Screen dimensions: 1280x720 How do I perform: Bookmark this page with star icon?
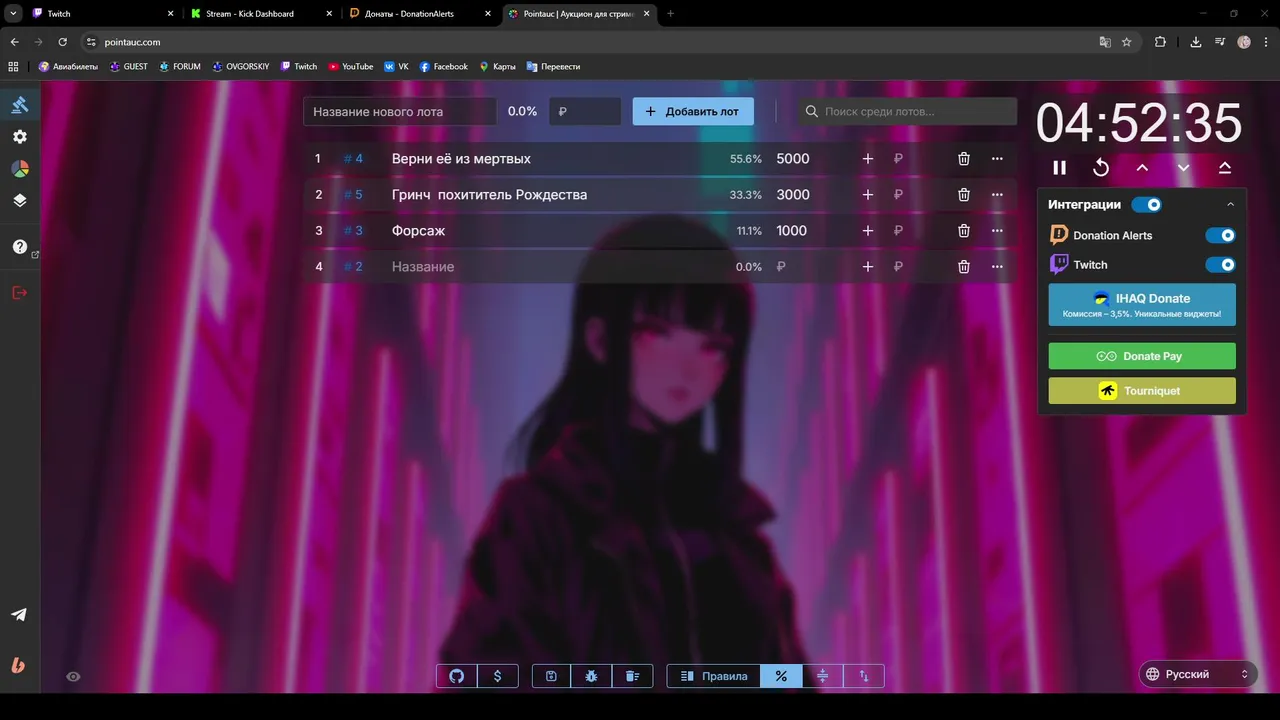(1127, 42)
